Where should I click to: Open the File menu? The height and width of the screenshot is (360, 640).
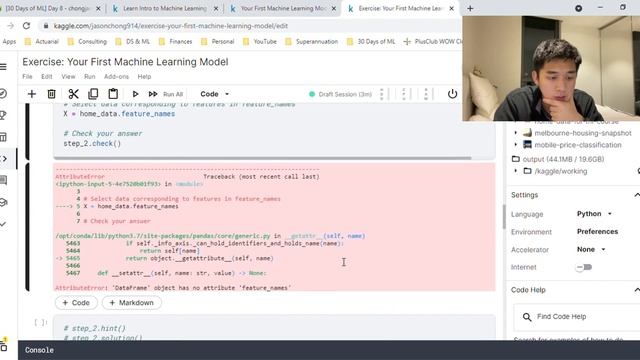pos(27,77)
